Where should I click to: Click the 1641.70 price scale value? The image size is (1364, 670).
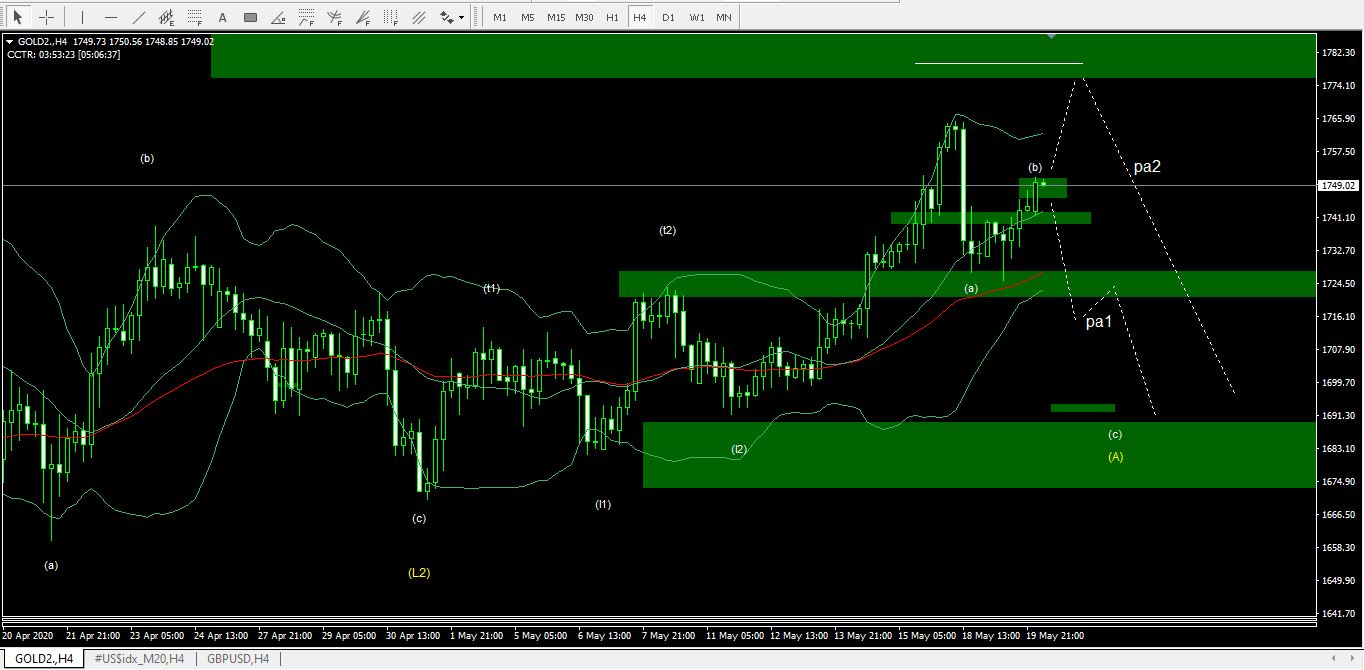[1336, 614]
